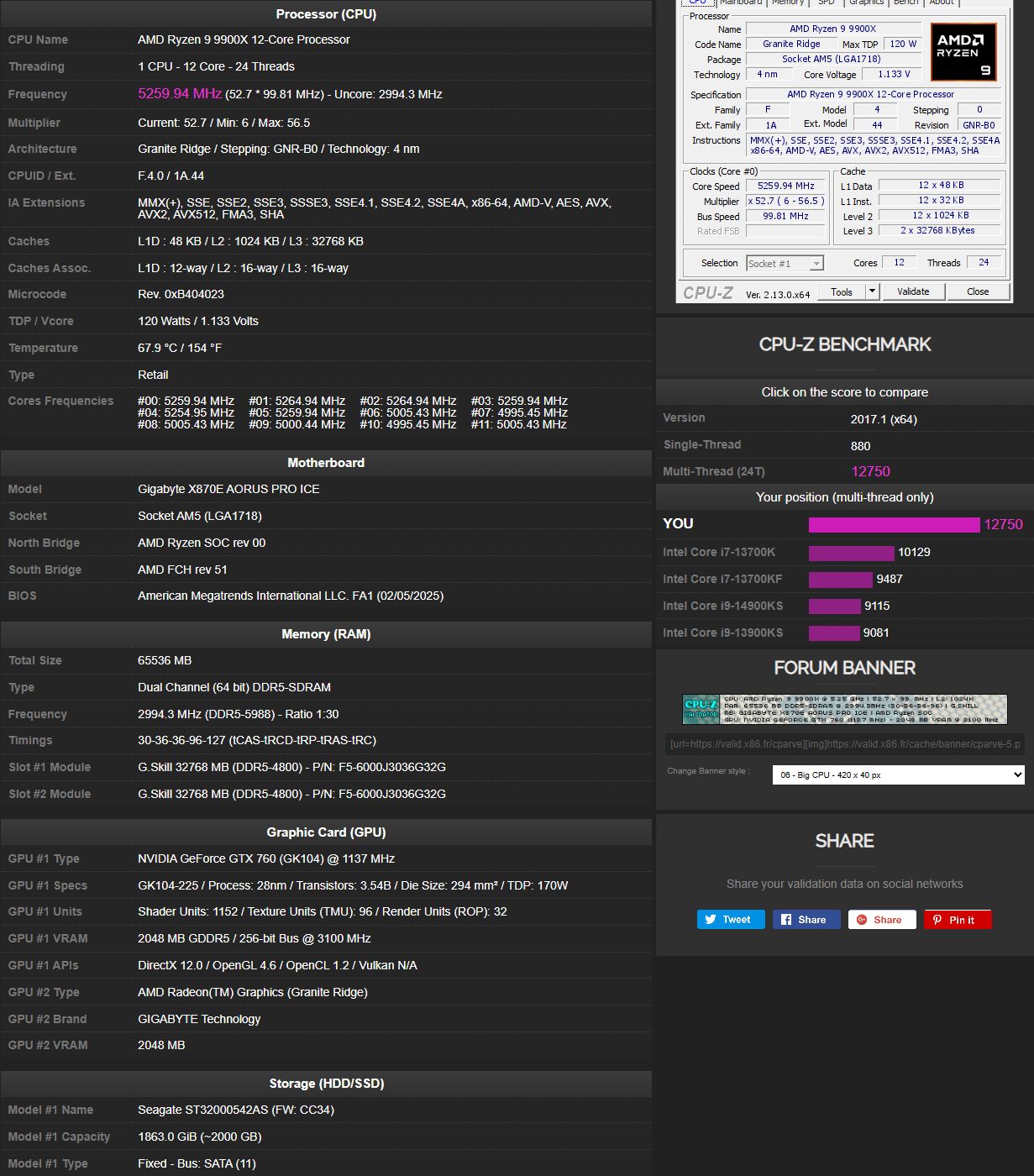Select NVIDIA GeForce GTX 760 GPU type
This screenshot has height=1176, width=1034.
[x=266, y=858]
